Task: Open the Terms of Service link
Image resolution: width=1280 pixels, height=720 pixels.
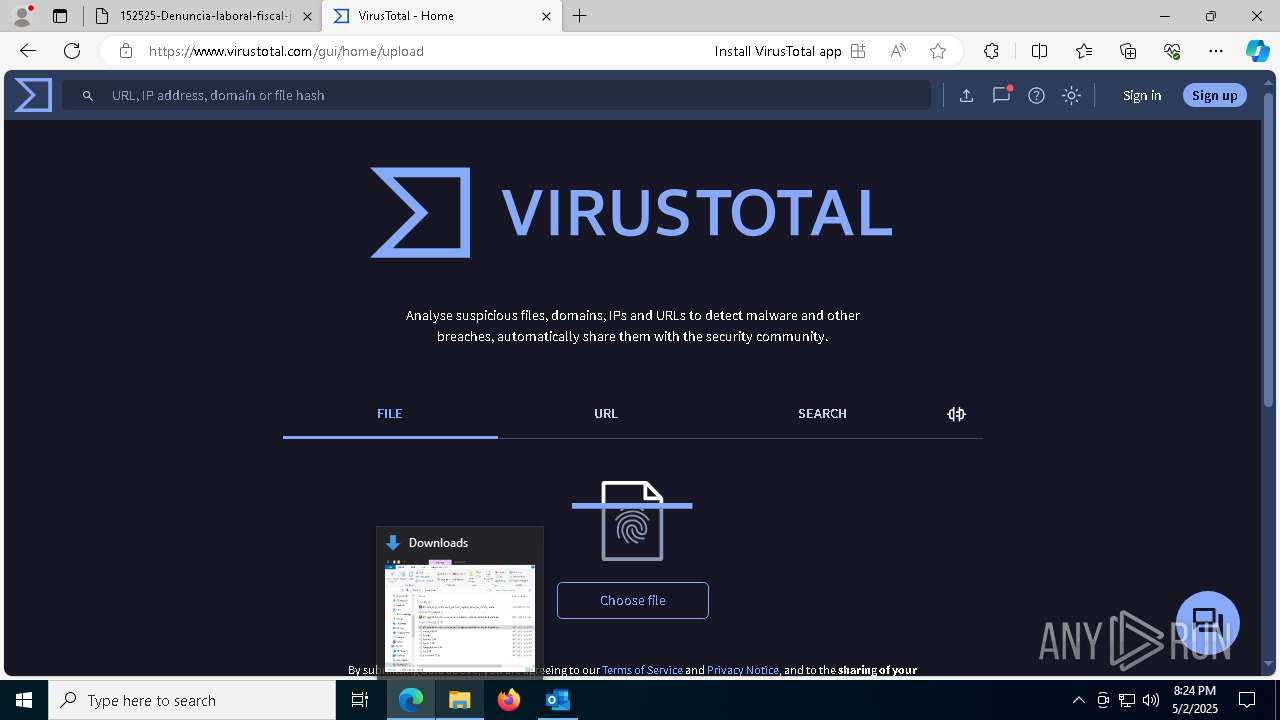Action: tap(642, 670)
